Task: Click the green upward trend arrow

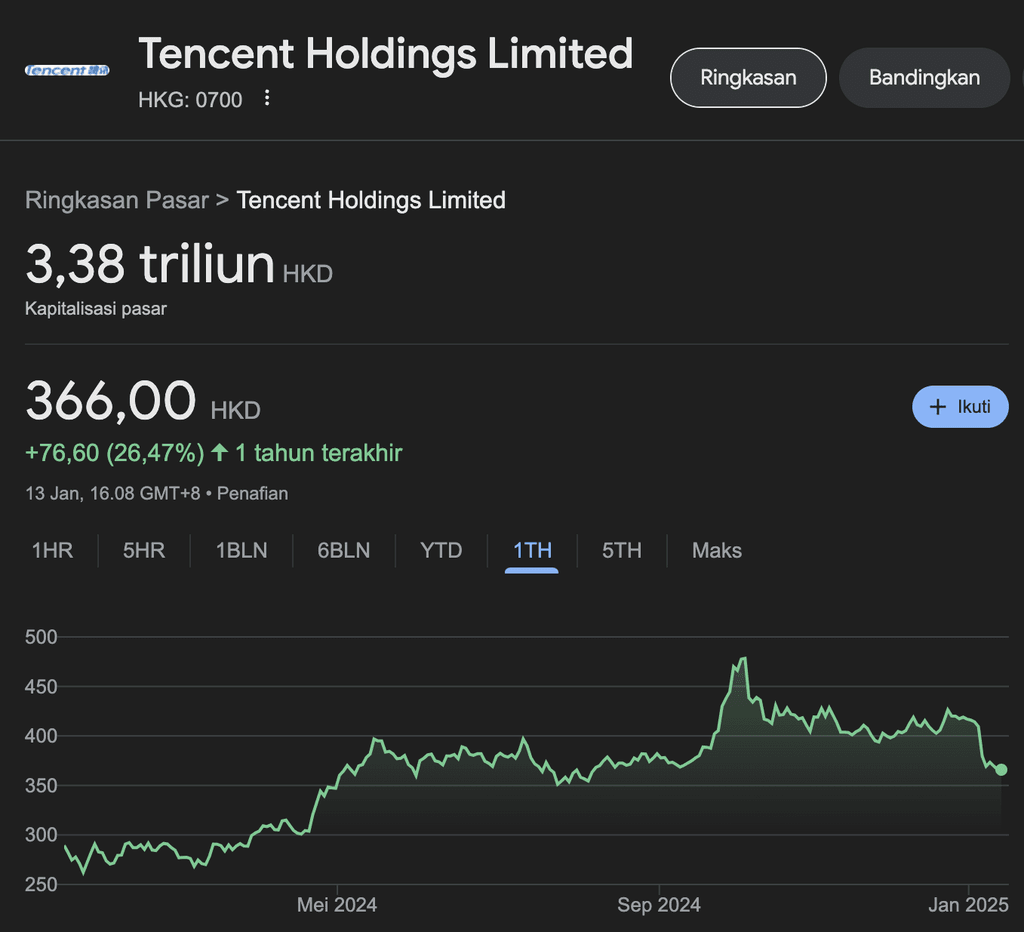Action: [216, 452]
